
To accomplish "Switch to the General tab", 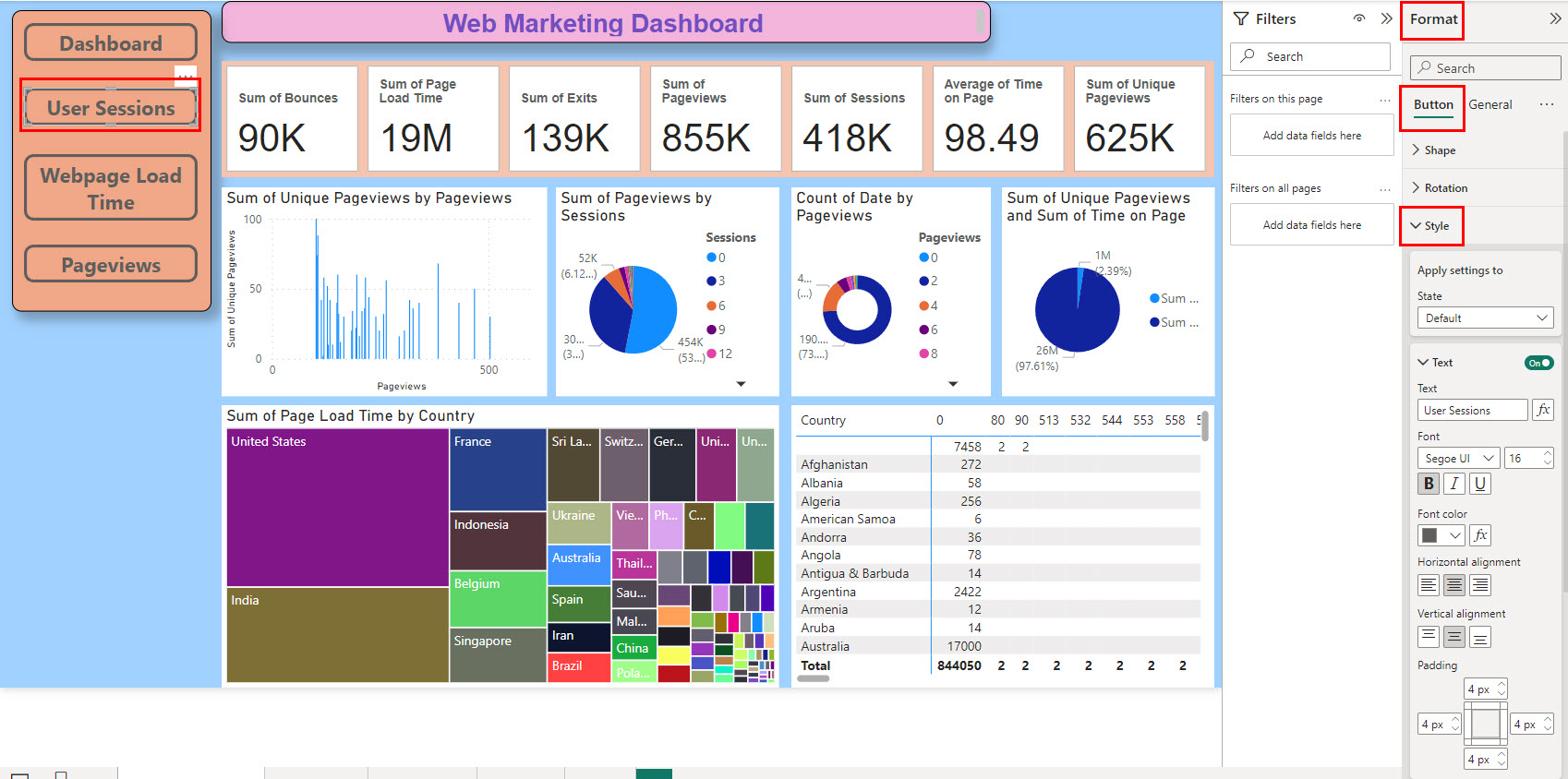I will 1490,105.
